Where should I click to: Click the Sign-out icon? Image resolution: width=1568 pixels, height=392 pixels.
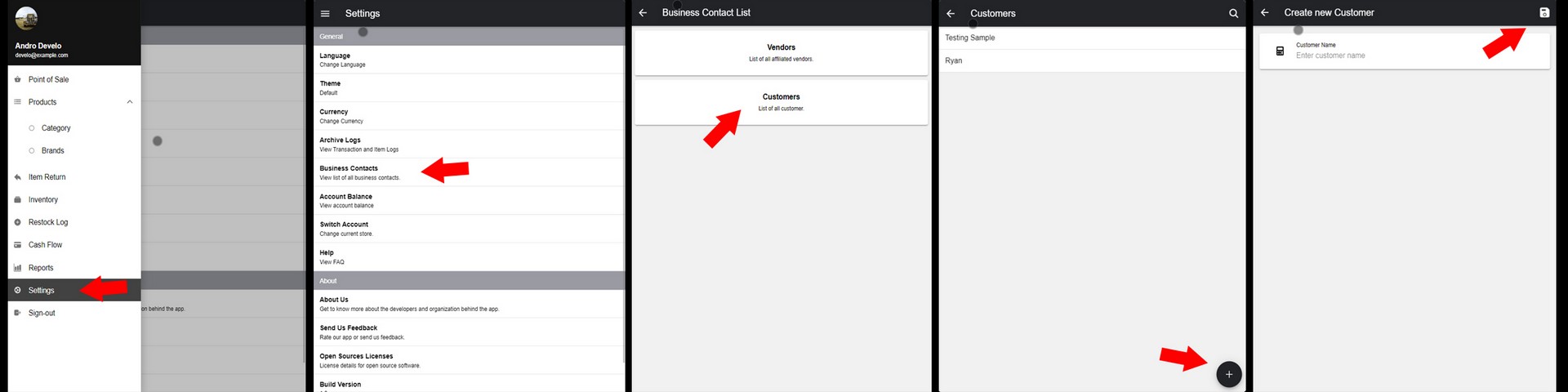pyautogui.click(x=18, y=313)
